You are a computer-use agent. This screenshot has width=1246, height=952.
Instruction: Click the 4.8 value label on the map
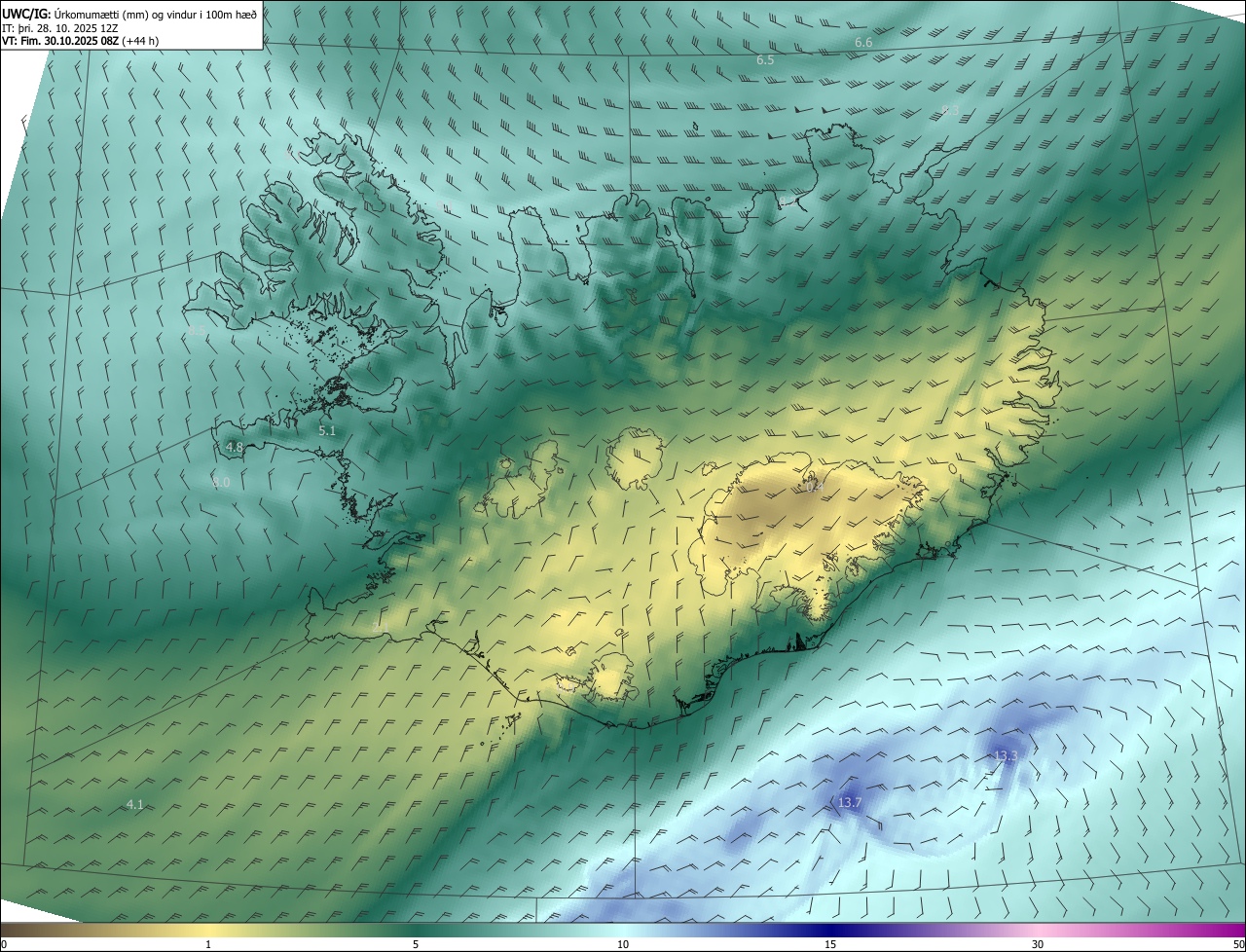tap(234, 448)
